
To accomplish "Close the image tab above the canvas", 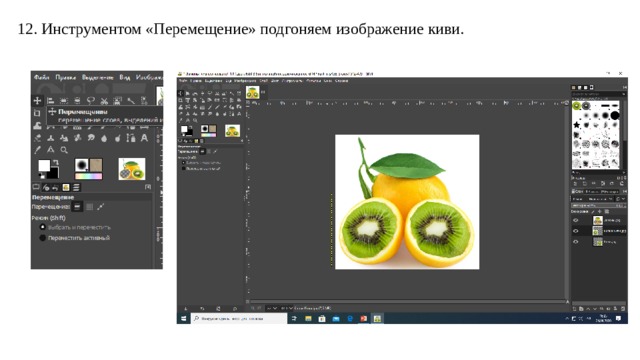I will (263, 92).
